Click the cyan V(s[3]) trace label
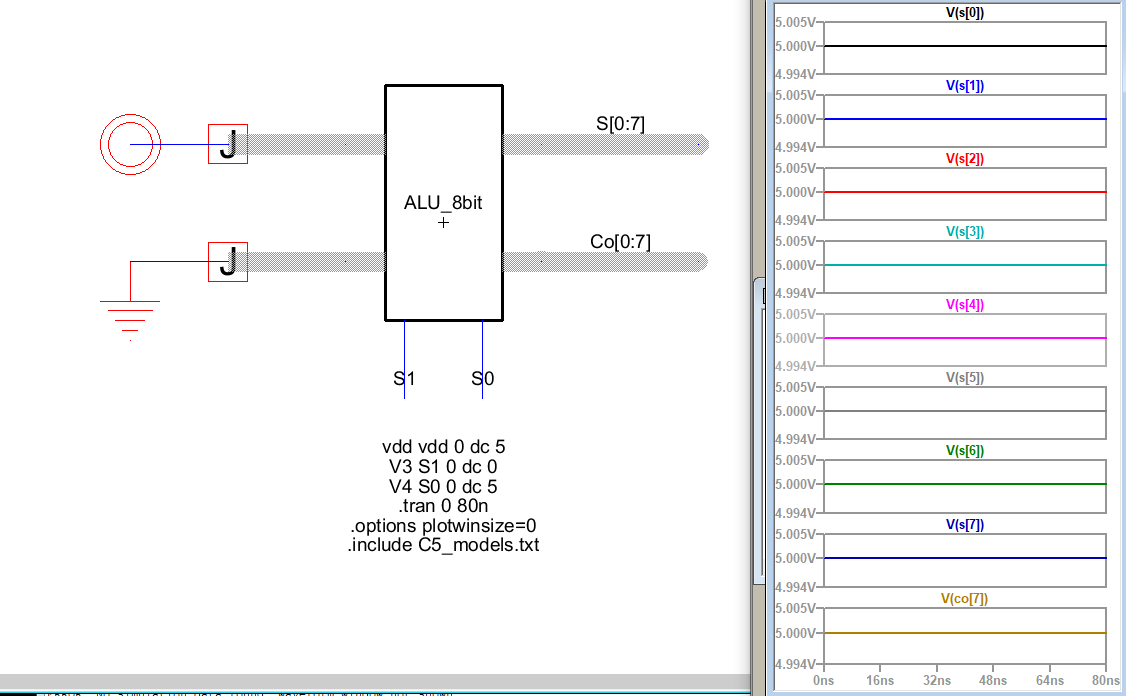The image size is (1126, 696). [964, 232]
